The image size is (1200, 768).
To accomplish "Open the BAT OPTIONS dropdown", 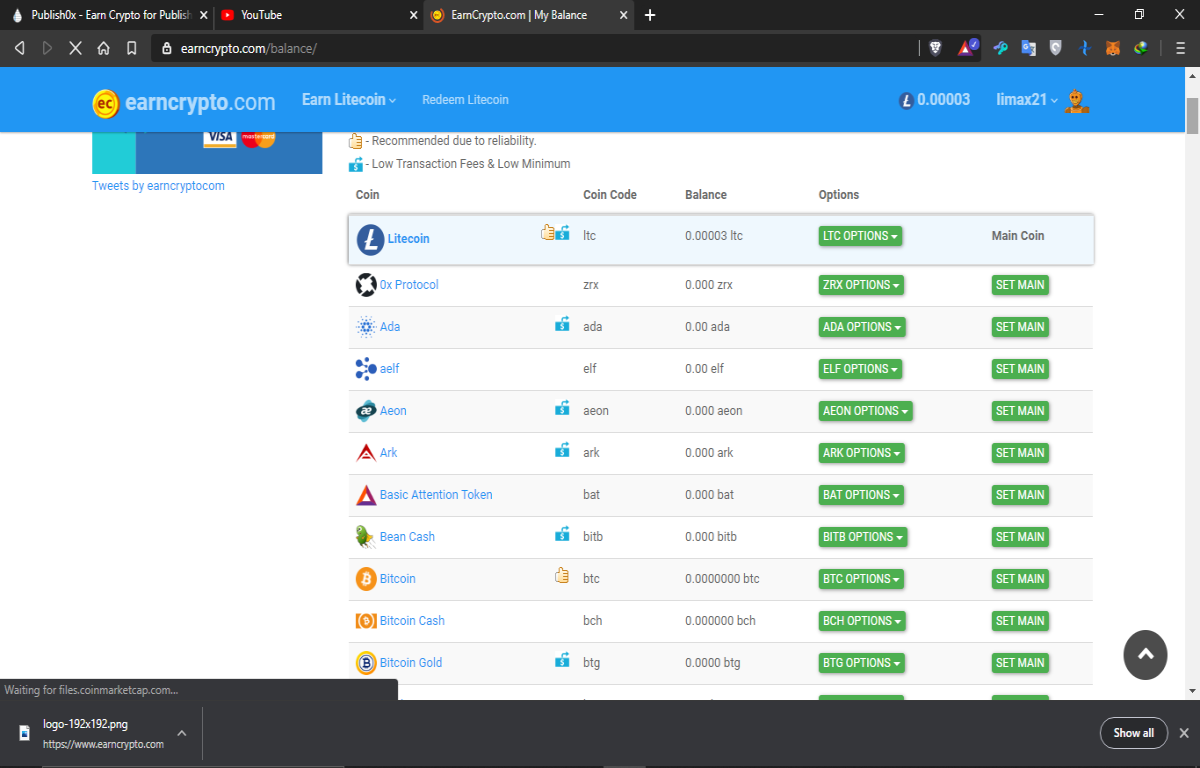I will (x=861, y=495).
